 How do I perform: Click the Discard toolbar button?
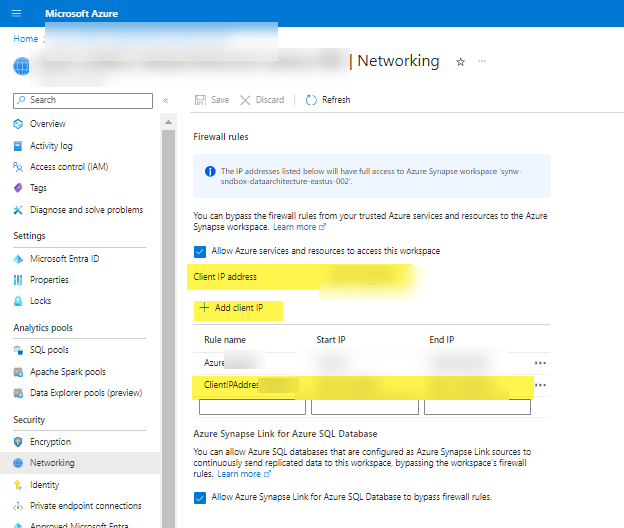[x=262, y=100]
